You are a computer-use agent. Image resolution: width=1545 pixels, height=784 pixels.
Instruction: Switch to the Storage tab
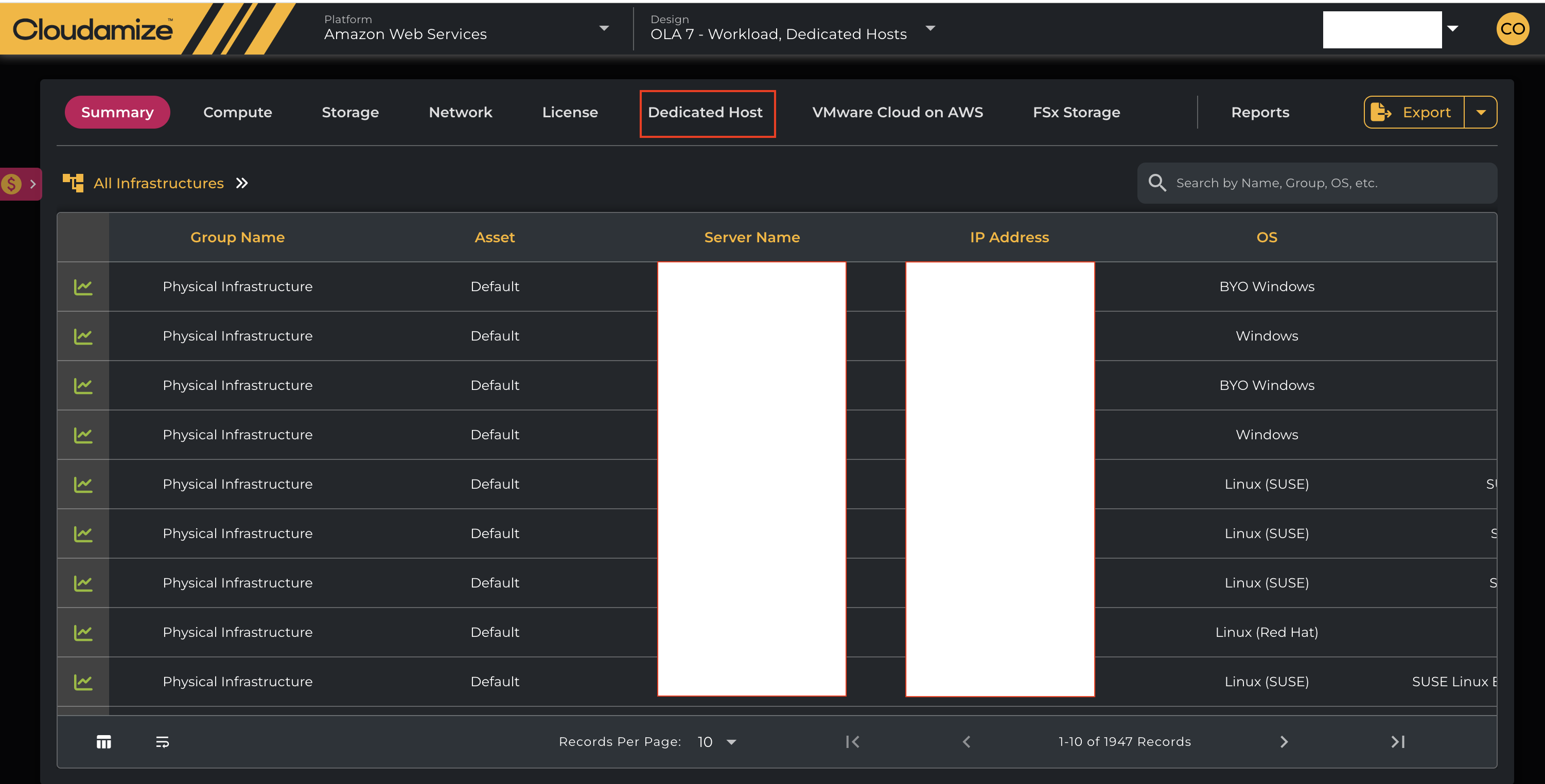point(350,112)
